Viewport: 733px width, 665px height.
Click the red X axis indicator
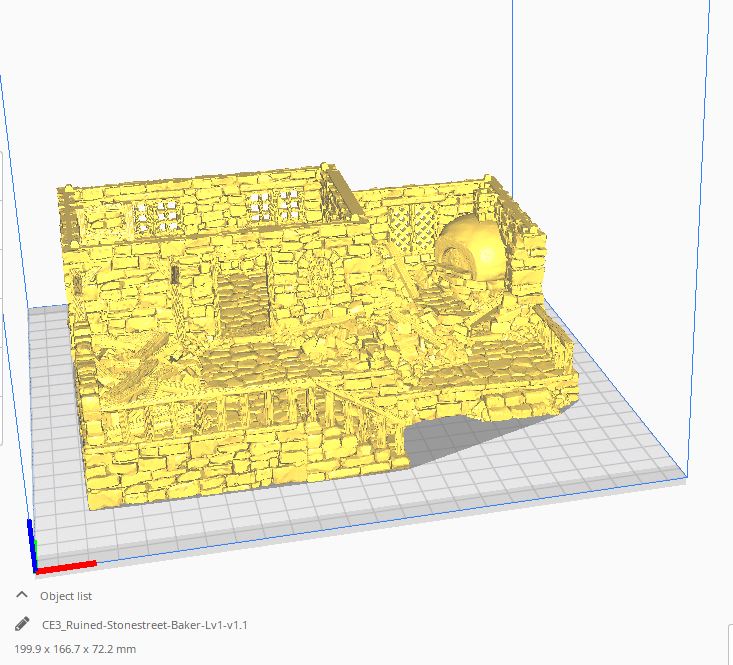(66, 567)
